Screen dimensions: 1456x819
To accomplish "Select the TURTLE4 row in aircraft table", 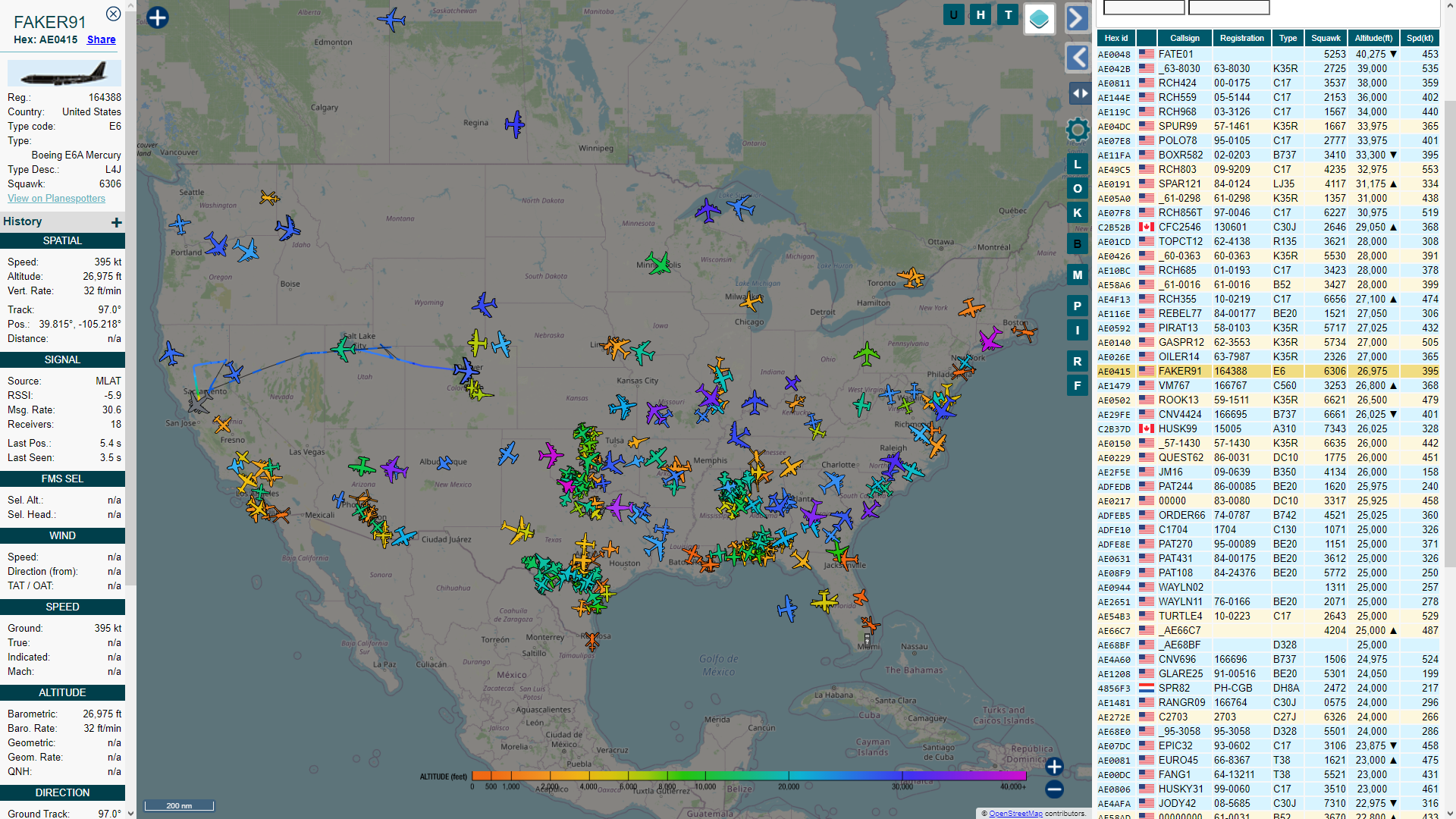I will pos(1268,616).
